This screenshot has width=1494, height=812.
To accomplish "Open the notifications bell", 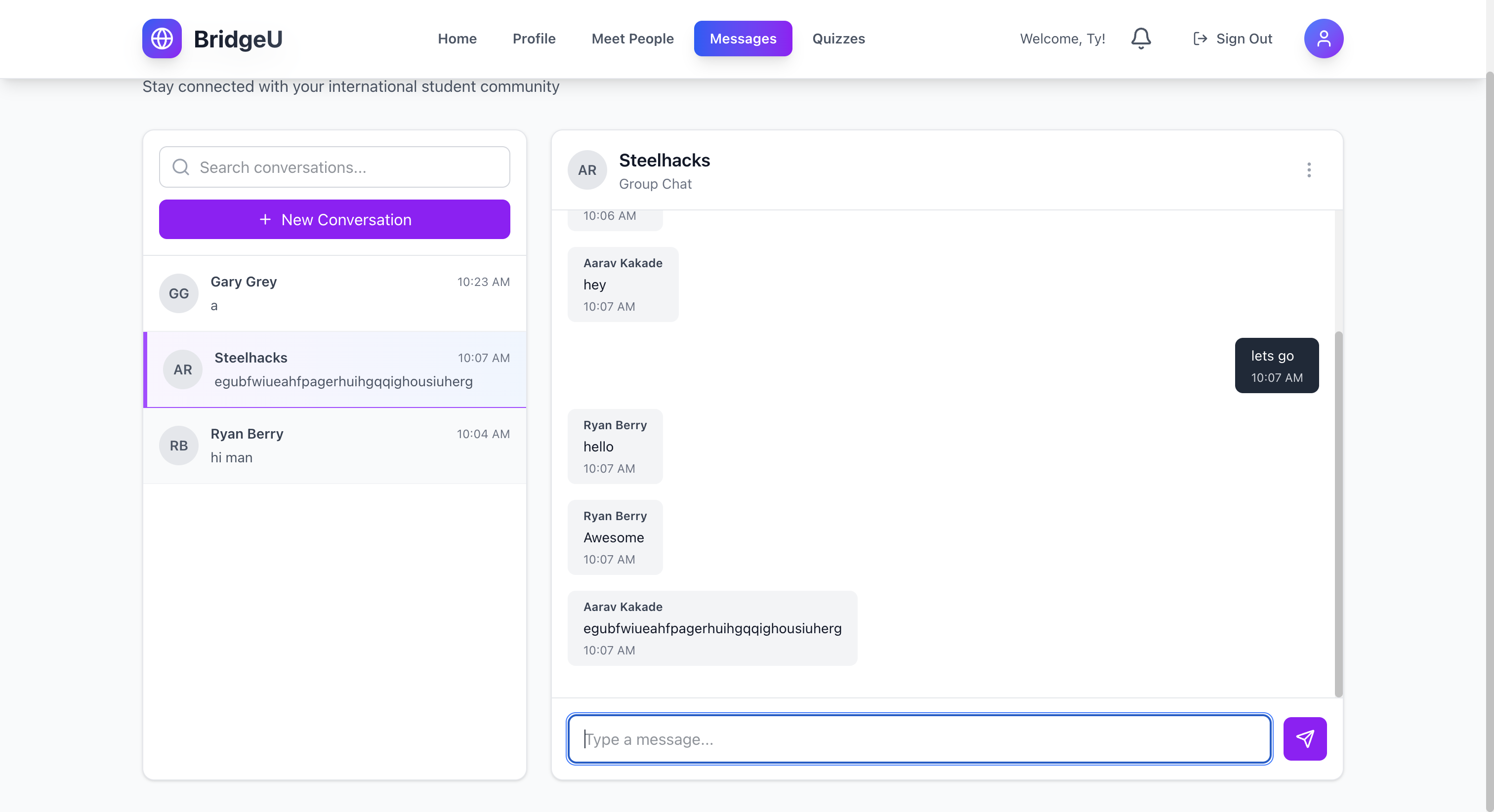I will [x=1140, y=39].
